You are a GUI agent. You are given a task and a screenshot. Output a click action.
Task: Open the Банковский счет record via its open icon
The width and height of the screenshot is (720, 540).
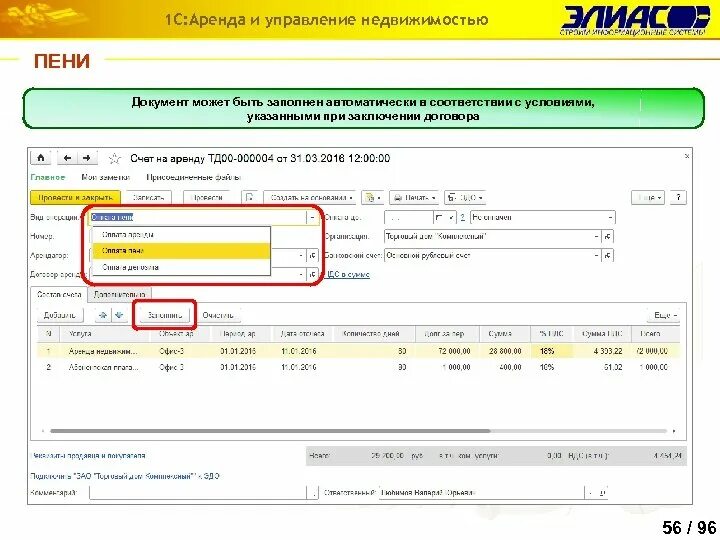tap(608, 255)
